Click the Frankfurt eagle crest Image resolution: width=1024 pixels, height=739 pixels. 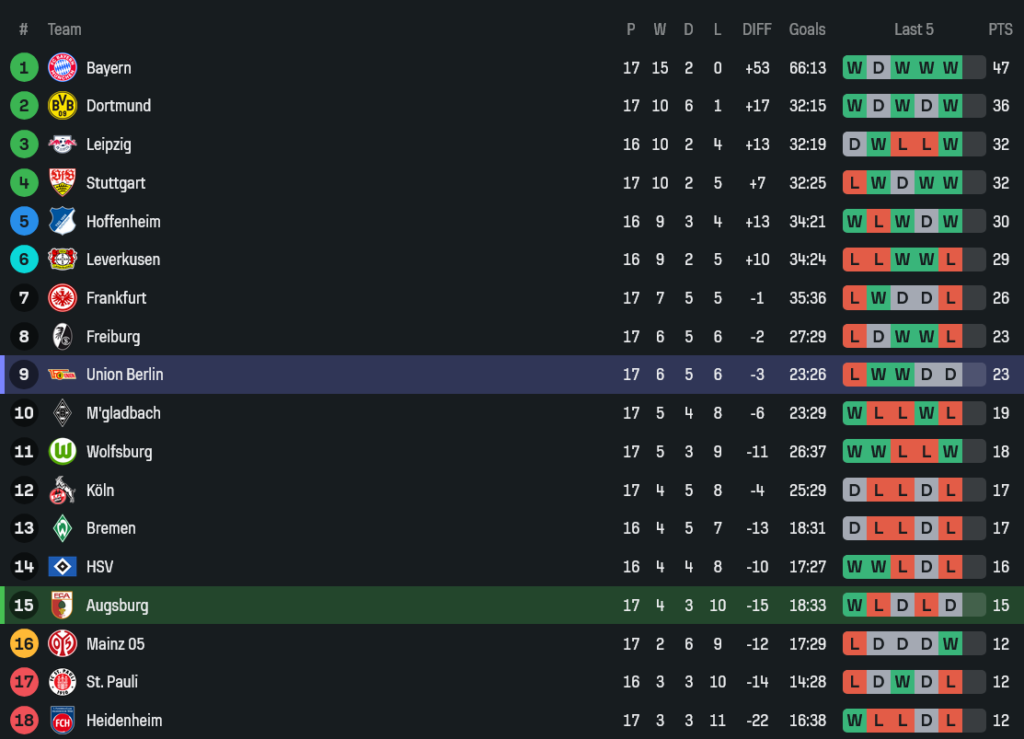click(x=62, y=298)
